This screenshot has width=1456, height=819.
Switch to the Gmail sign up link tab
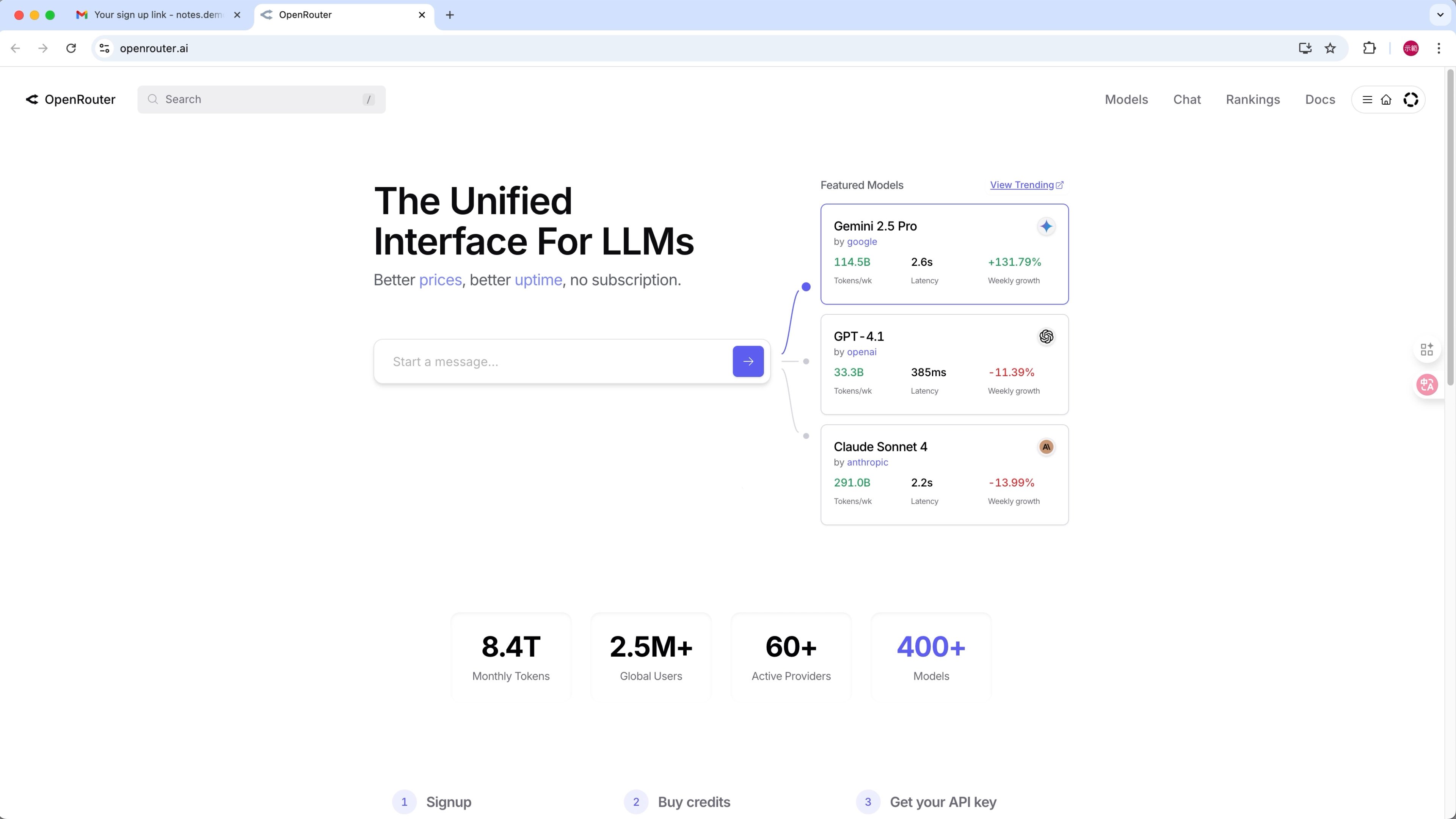[x=158, y=15]
